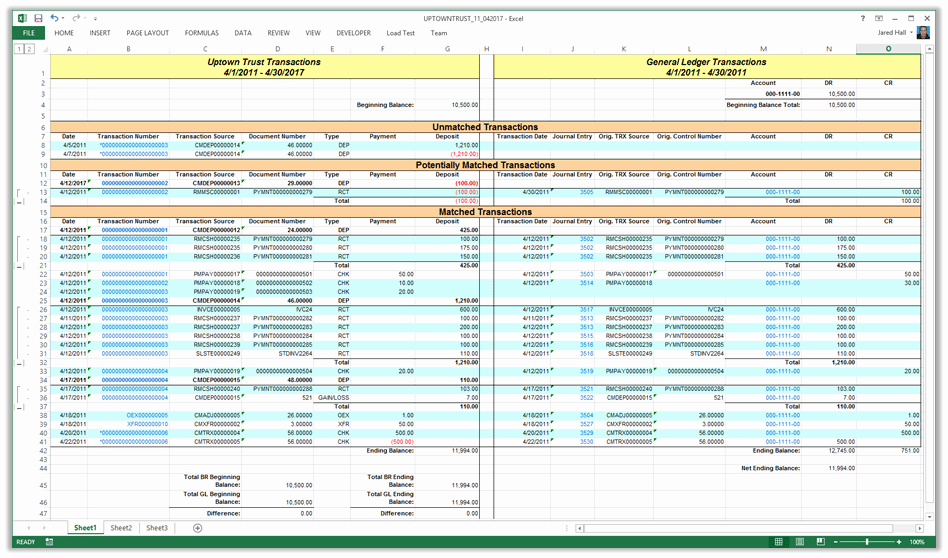The height and width of the screenshot is (558, 948).
Task: Open the undo history dropdown arrow
Action: click(x=63, y=19)
